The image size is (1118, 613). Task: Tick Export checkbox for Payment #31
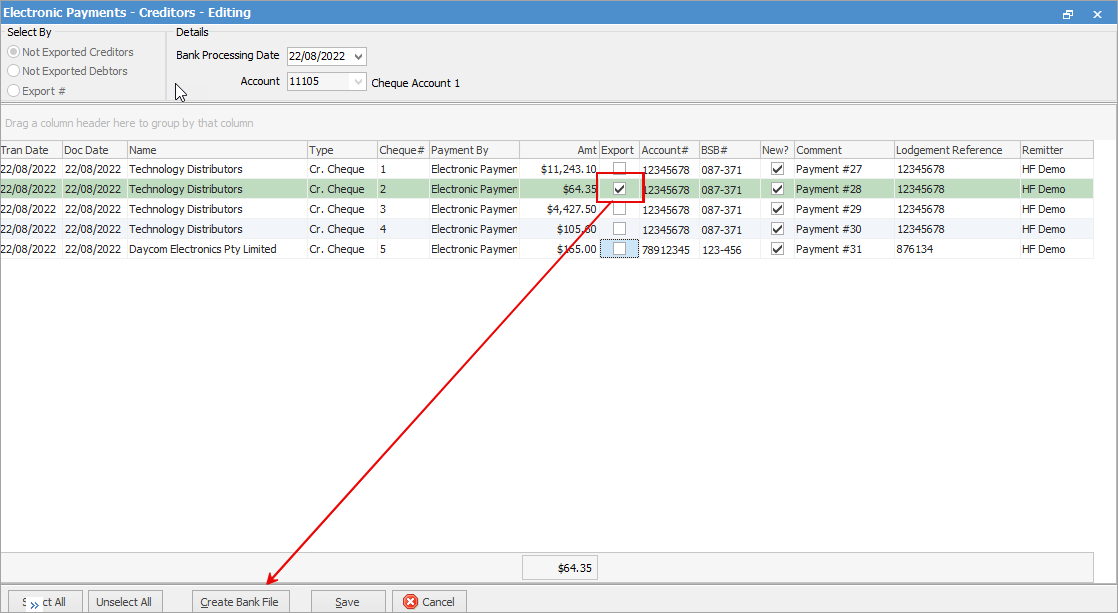tap(620, 249)
